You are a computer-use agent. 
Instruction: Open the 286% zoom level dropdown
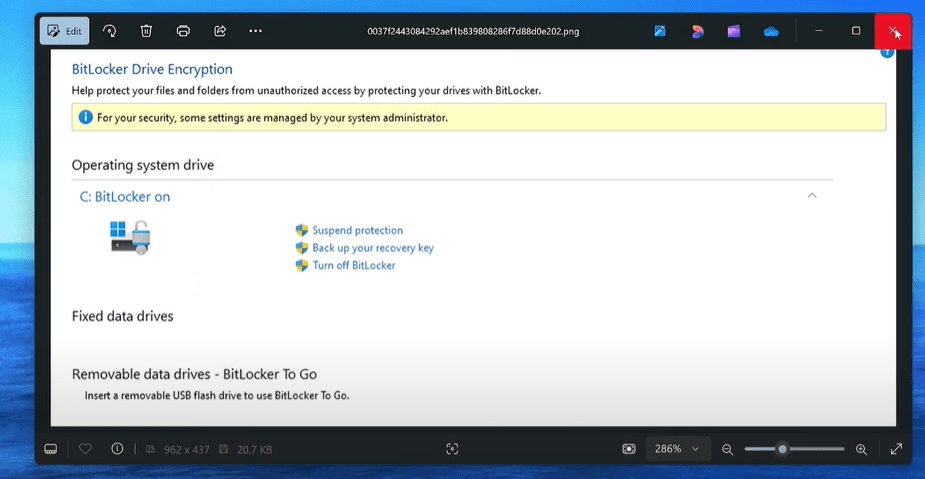(x=679, y=449)
